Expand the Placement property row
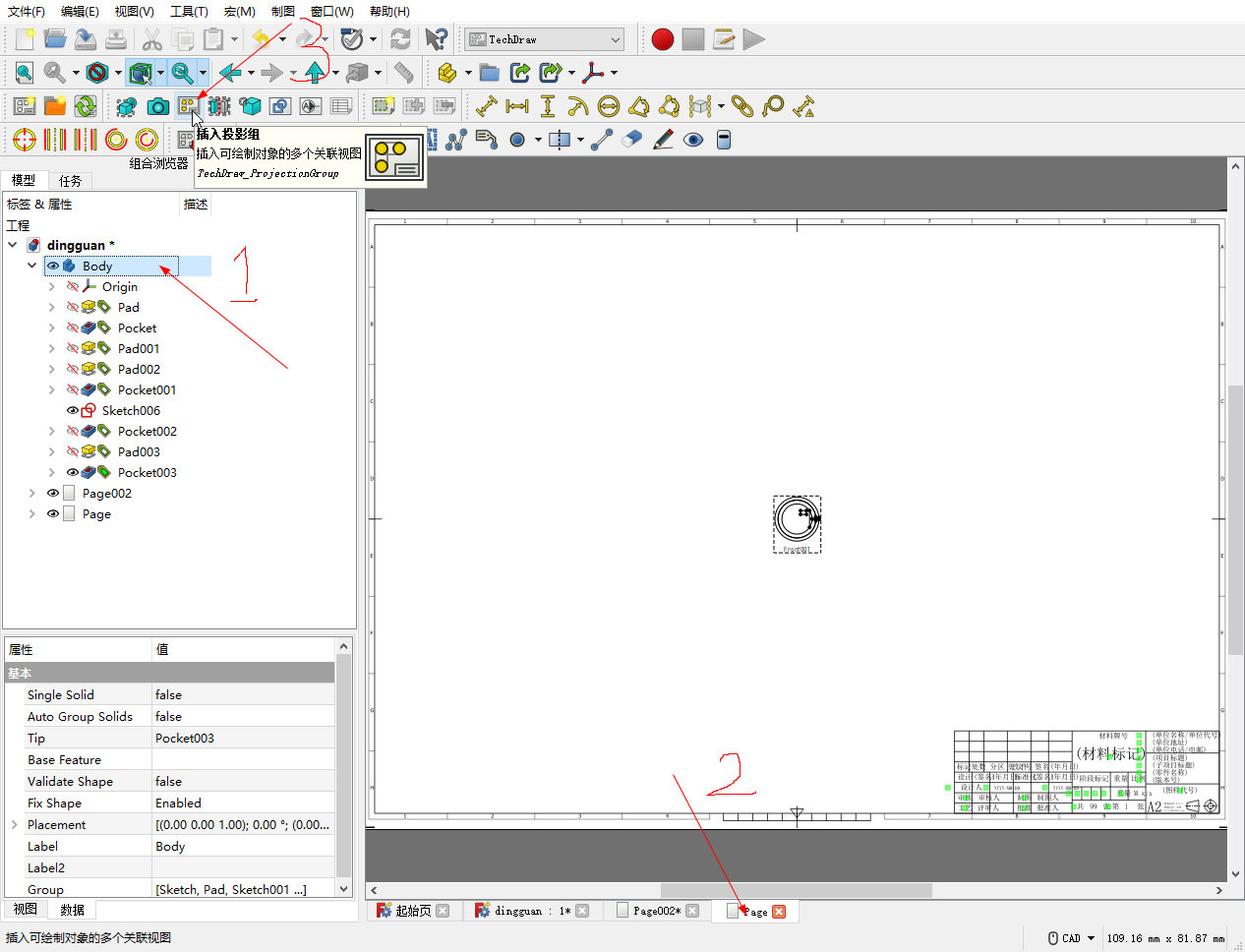 tap(14, 824)
